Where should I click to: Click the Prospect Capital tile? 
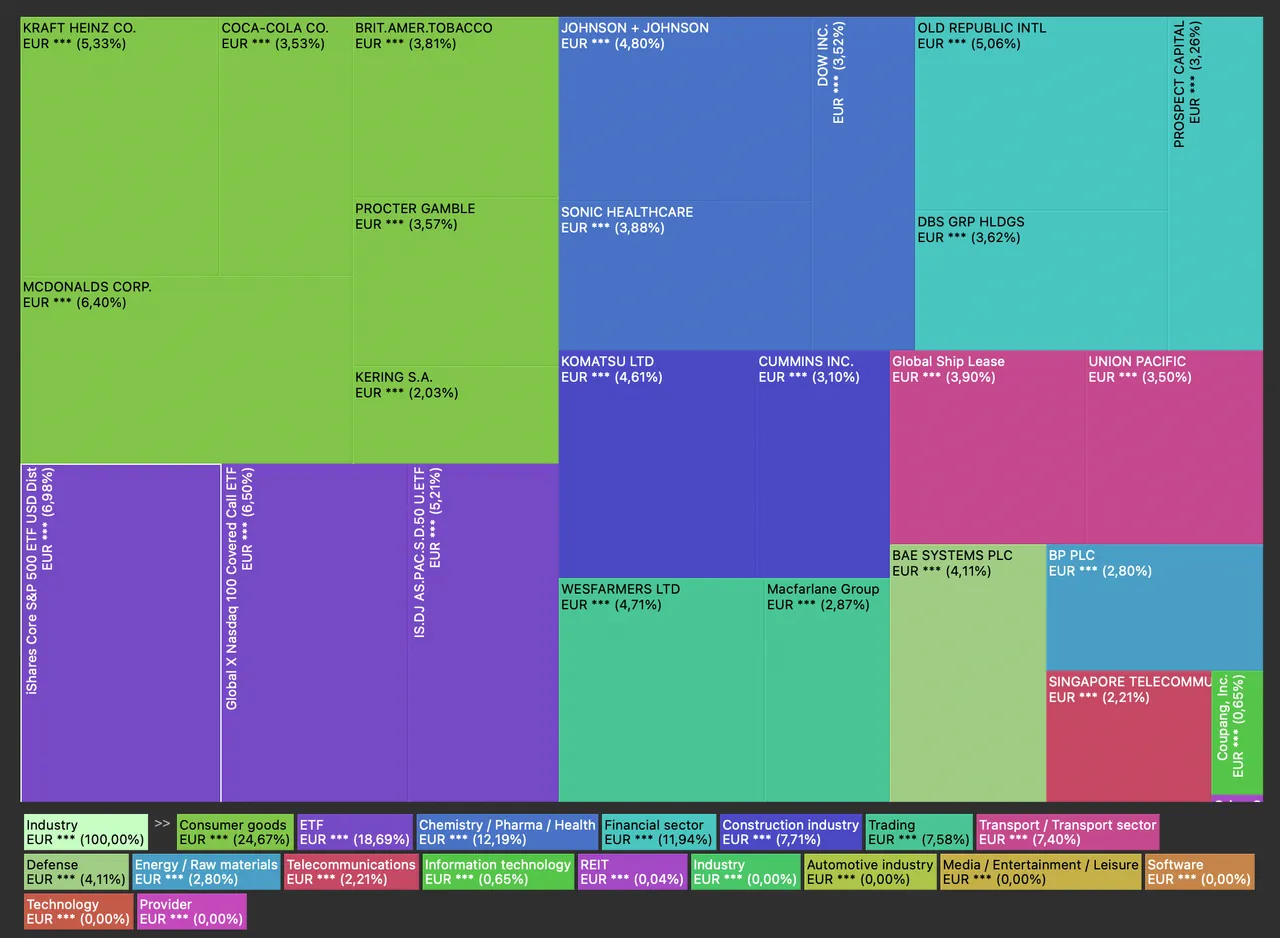1215,183
